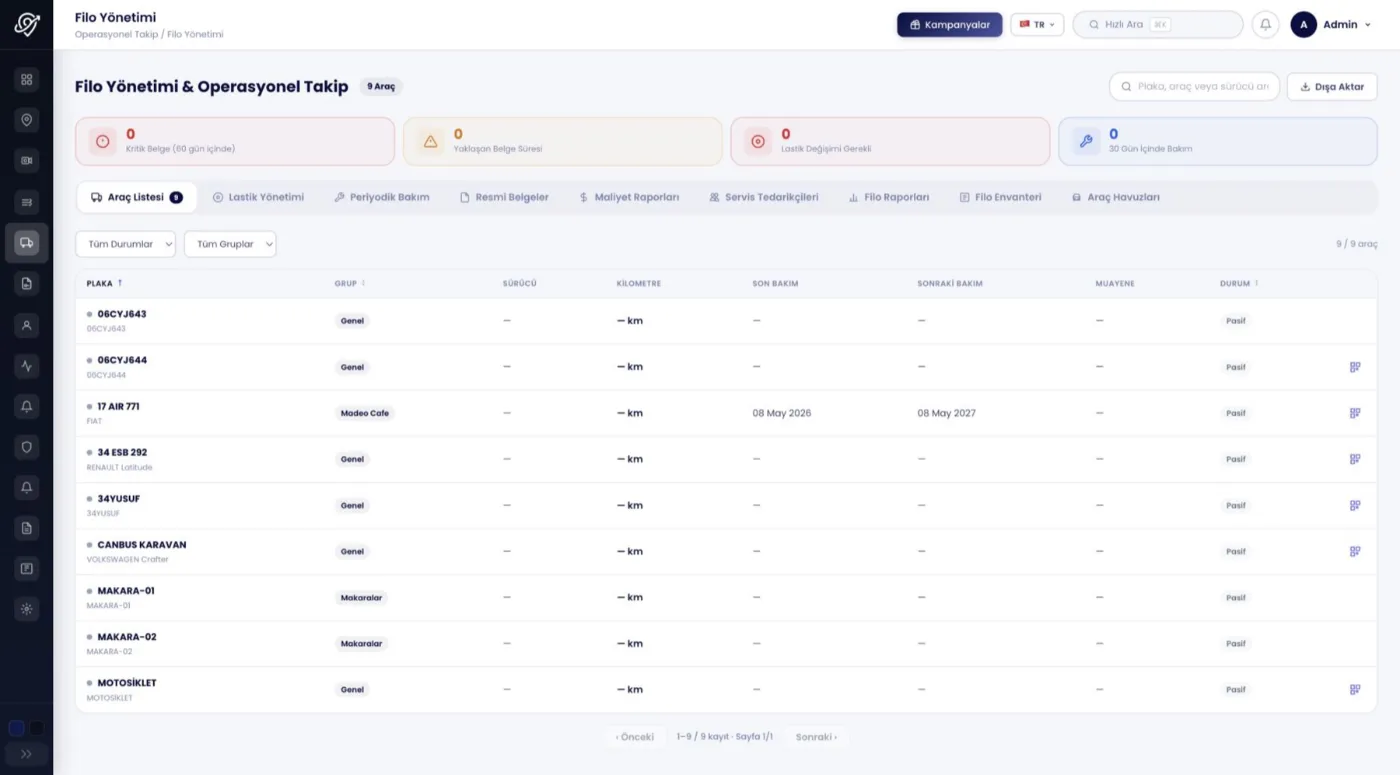Image resolution: width=1400 pixels, height=775 pixels.
Task: Click the QR code icon for MOTOSİKLET
Action: pyautogui.click(x=1355, y=689)
